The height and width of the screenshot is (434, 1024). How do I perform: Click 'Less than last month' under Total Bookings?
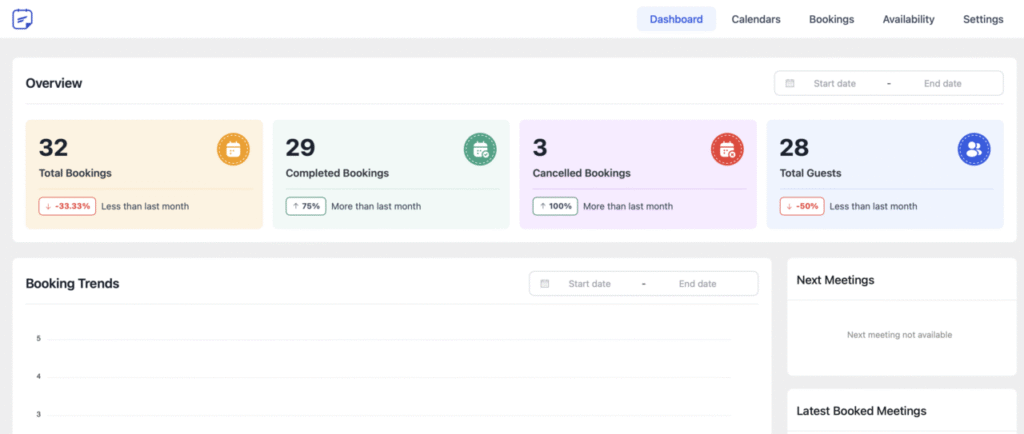click(145, 206)
